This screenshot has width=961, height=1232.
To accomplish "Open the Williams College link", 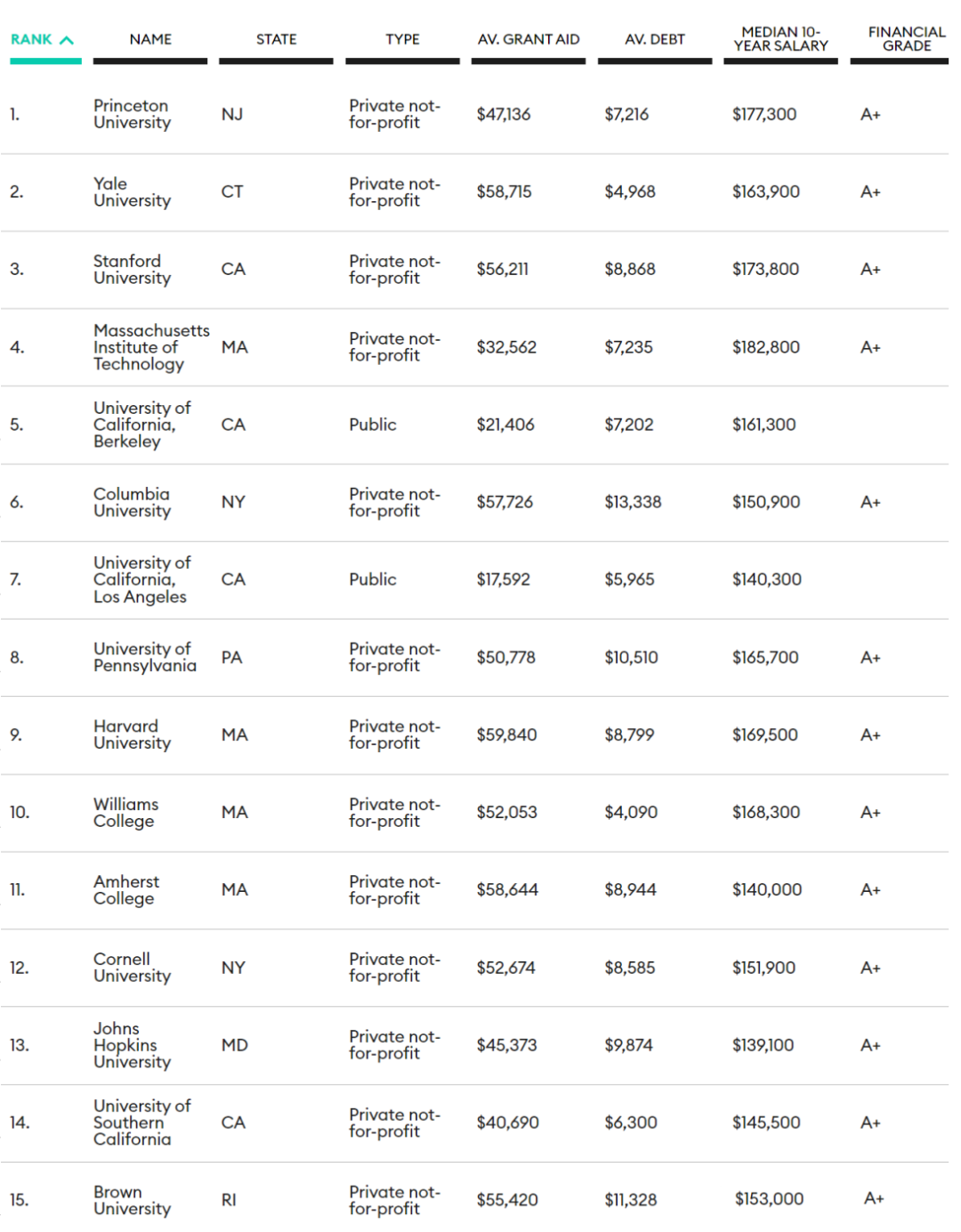I will tap(125, 812).
